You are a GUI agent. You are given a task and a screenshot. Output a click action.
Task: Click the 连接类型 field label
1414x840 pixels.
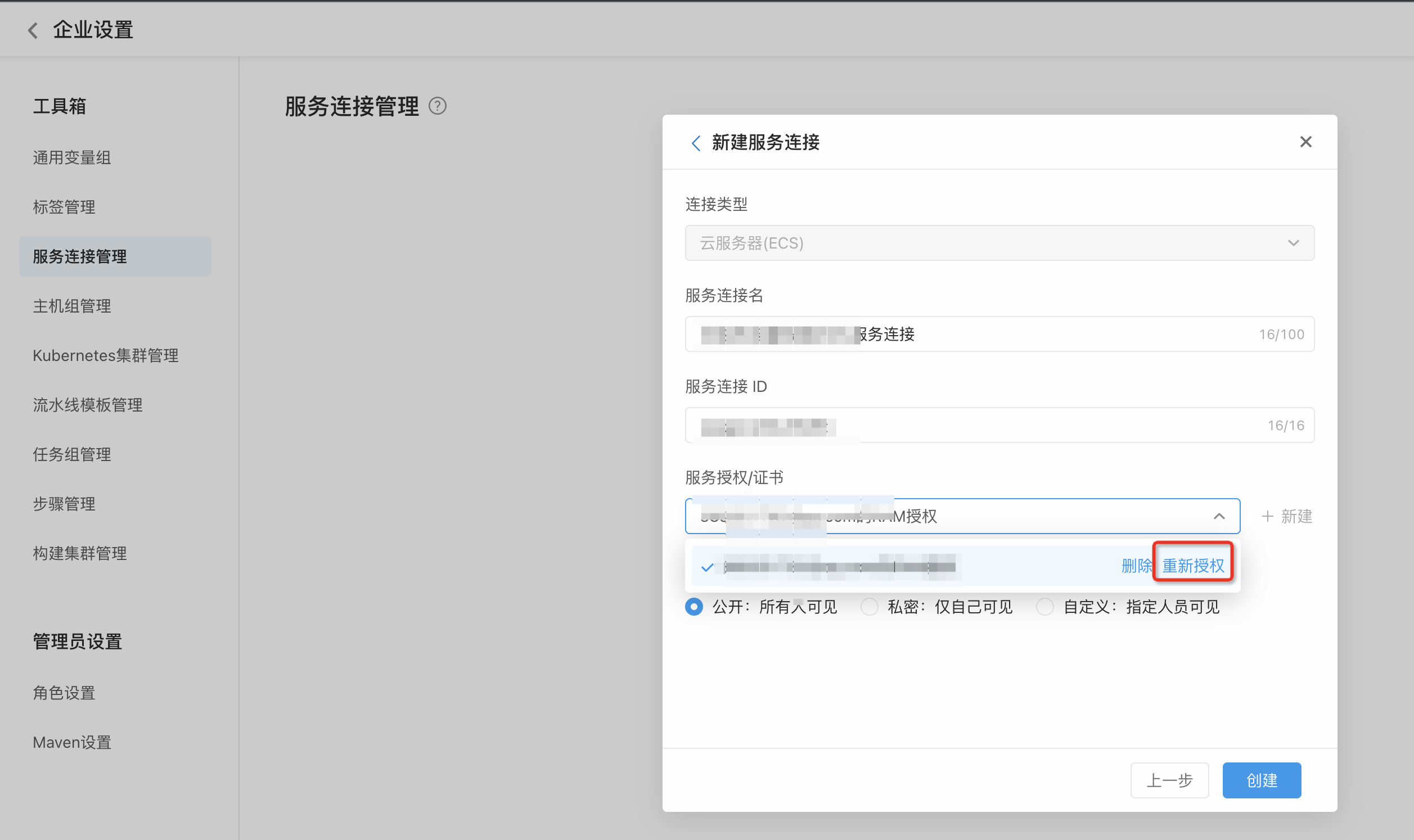pyautogui.click(x=717, y=204)
